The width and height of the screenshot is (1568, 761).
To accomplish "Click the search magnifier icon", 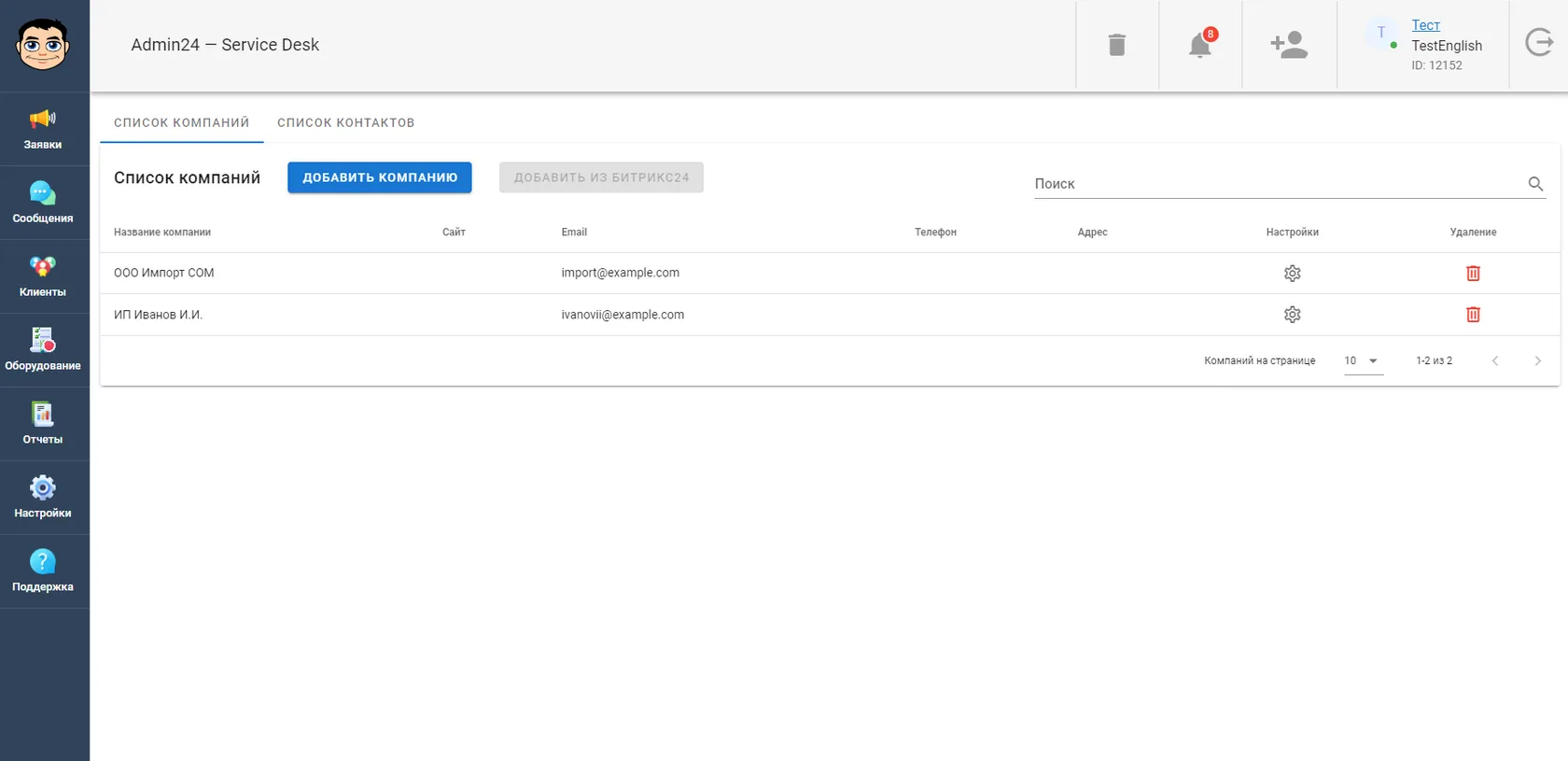I will [x=1535, y=184].
